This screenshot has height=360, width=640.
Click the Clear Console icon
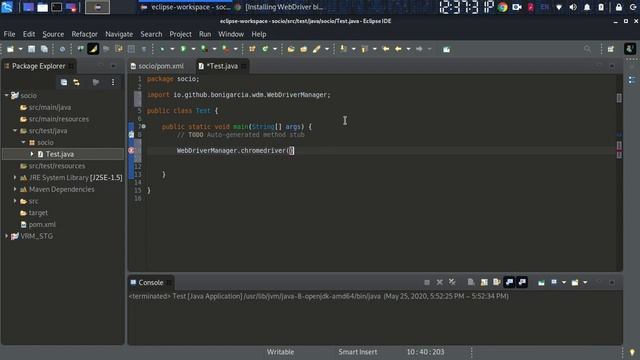pos(471,282)
